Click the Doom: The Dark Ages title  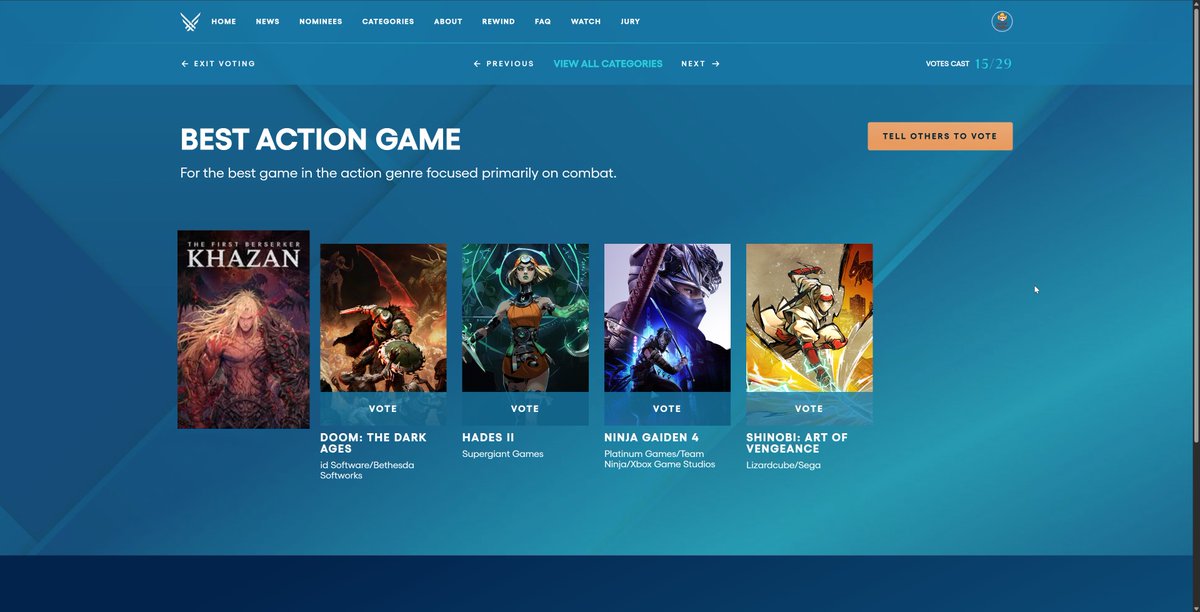[373, 443]
